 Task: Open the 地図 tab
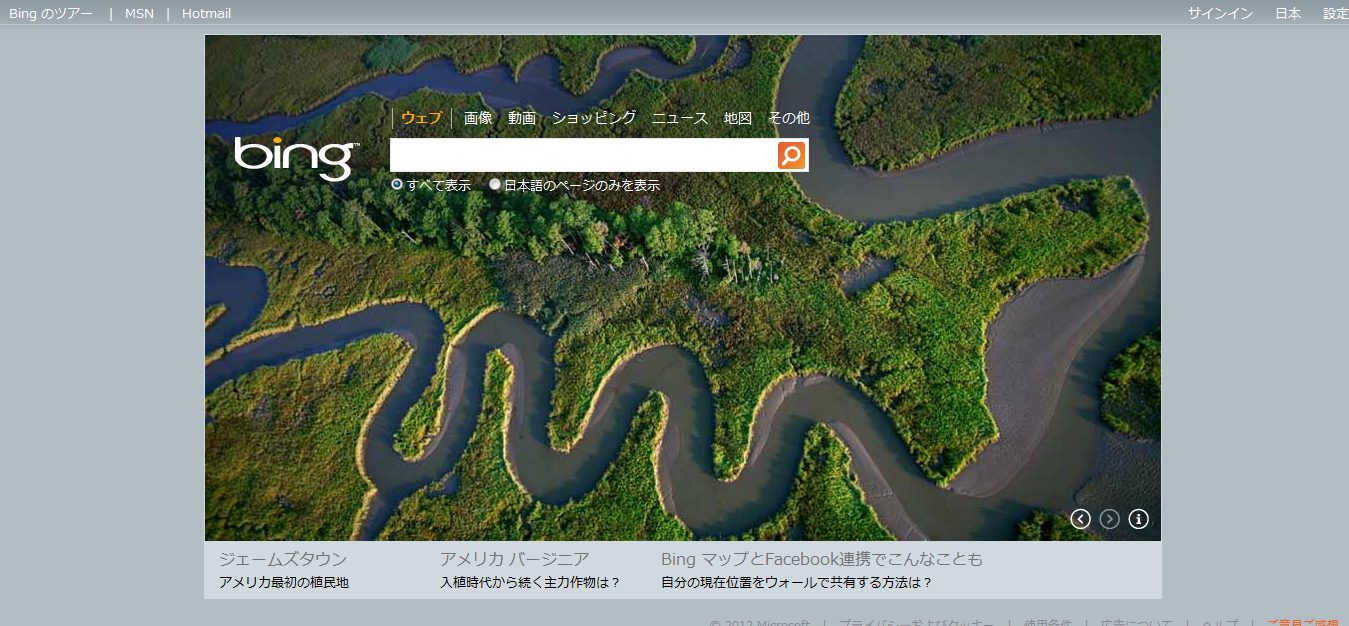tap(738, 118)
